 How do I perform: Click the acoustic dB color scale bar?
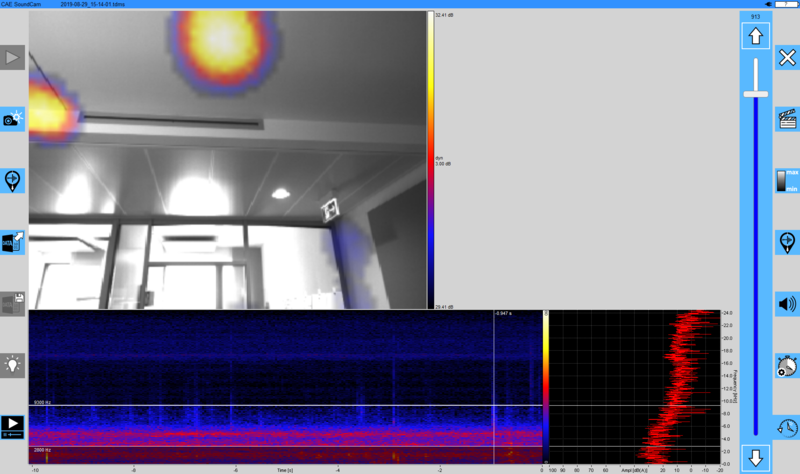click(431, 160)
